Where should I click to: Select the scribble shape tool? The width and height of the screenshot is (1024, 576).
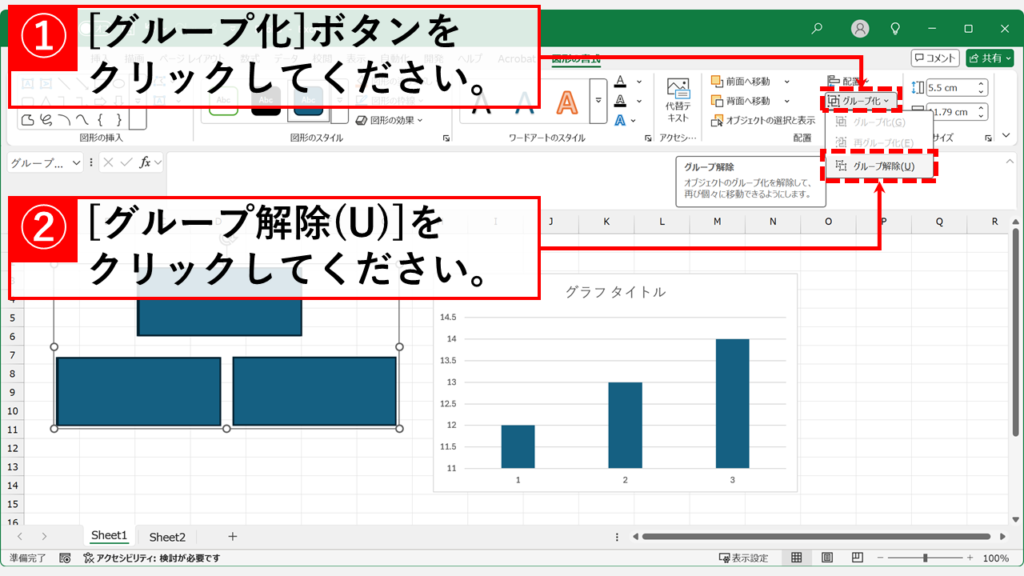[46, 120]
